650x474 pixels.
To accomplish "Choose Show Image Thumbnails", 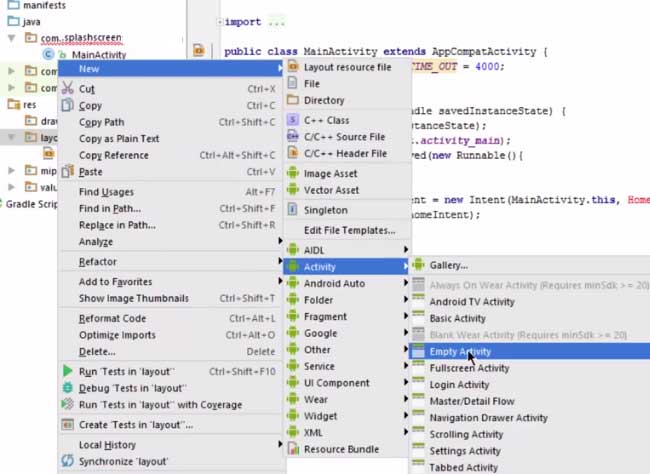I will point(172,298).
